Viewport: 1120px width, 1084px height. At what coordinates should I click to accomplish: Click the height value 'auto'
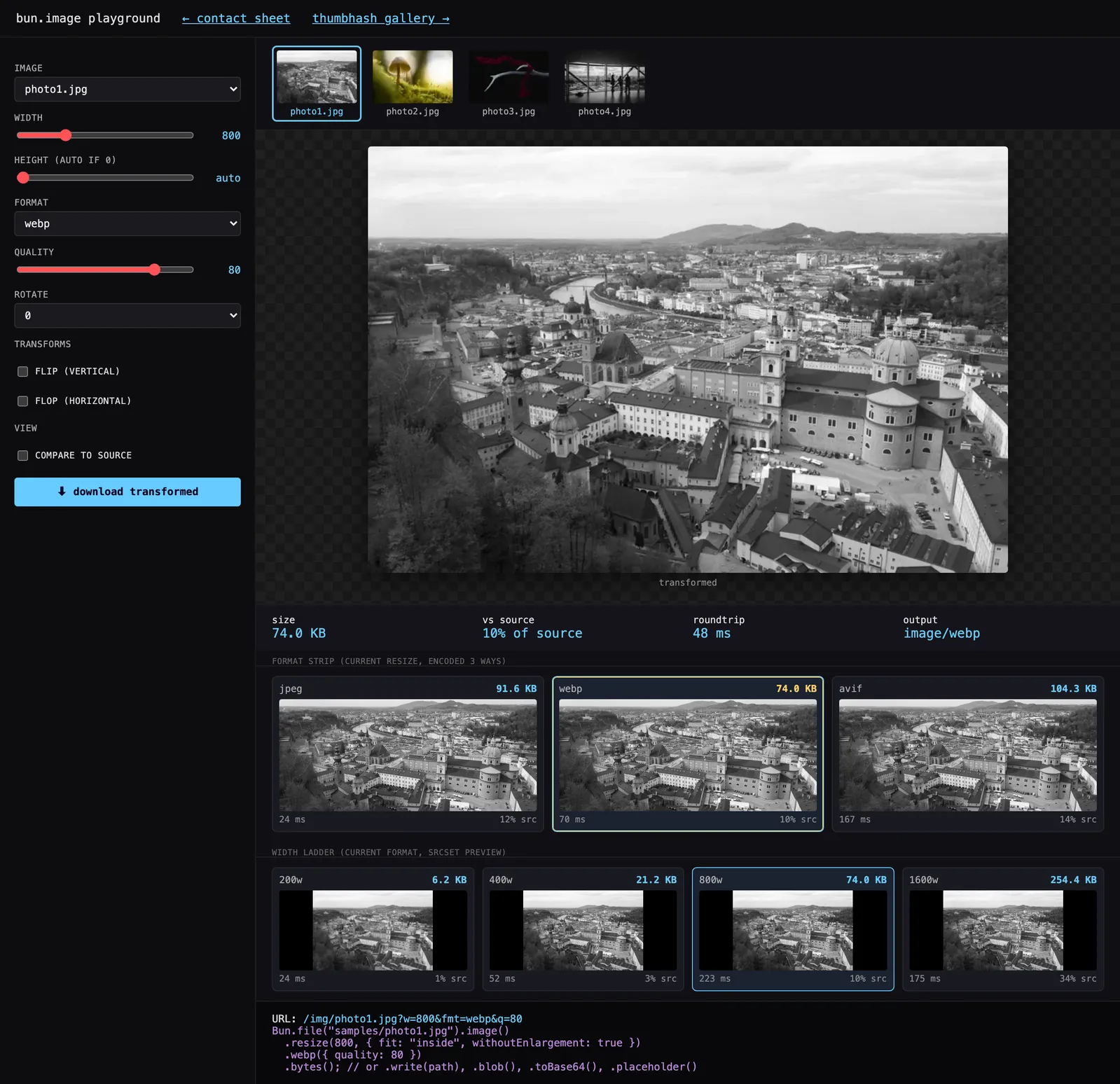[x=228, y=179]
